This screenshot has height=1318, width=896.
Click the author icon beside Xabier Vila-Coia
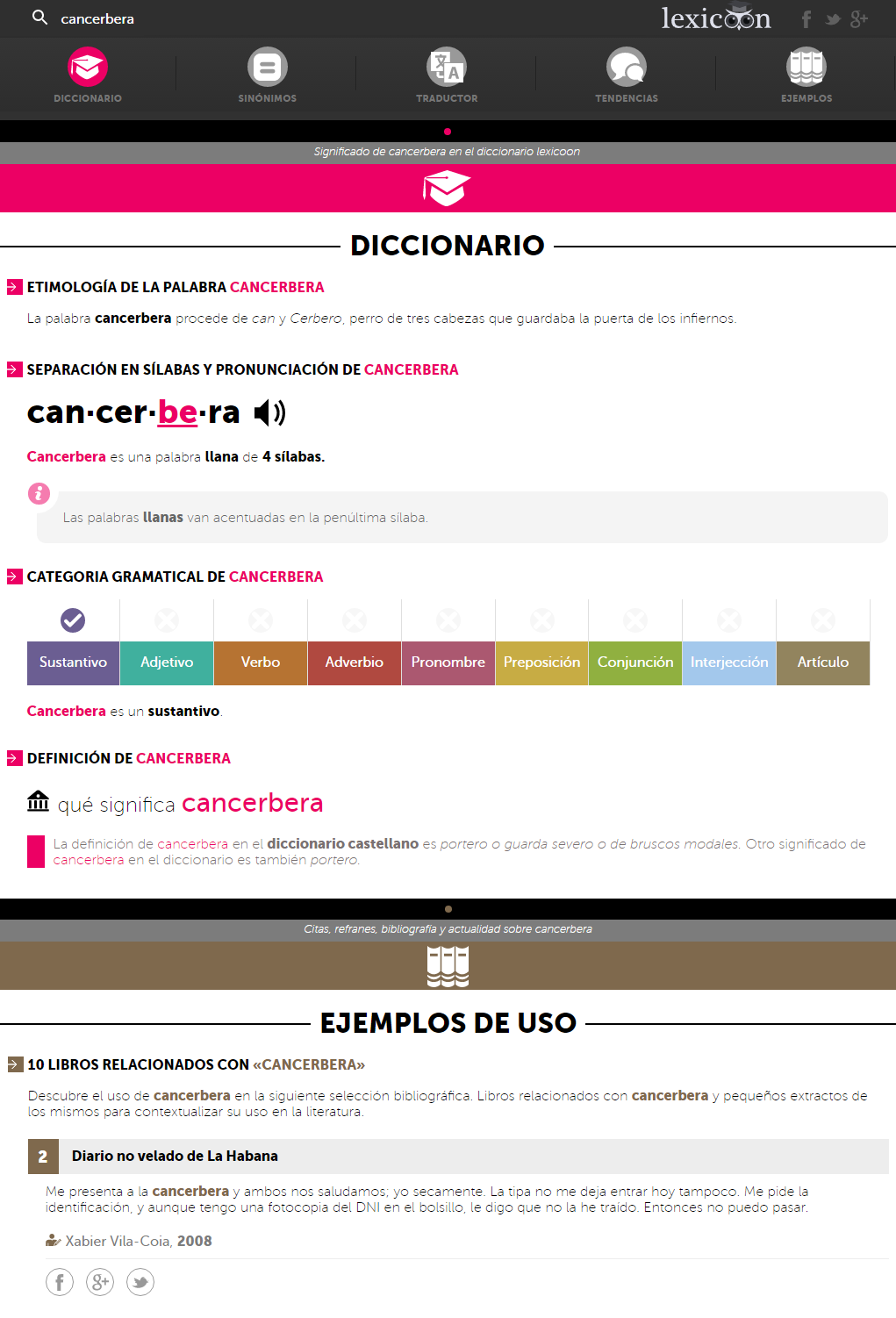pos(54,1240)
